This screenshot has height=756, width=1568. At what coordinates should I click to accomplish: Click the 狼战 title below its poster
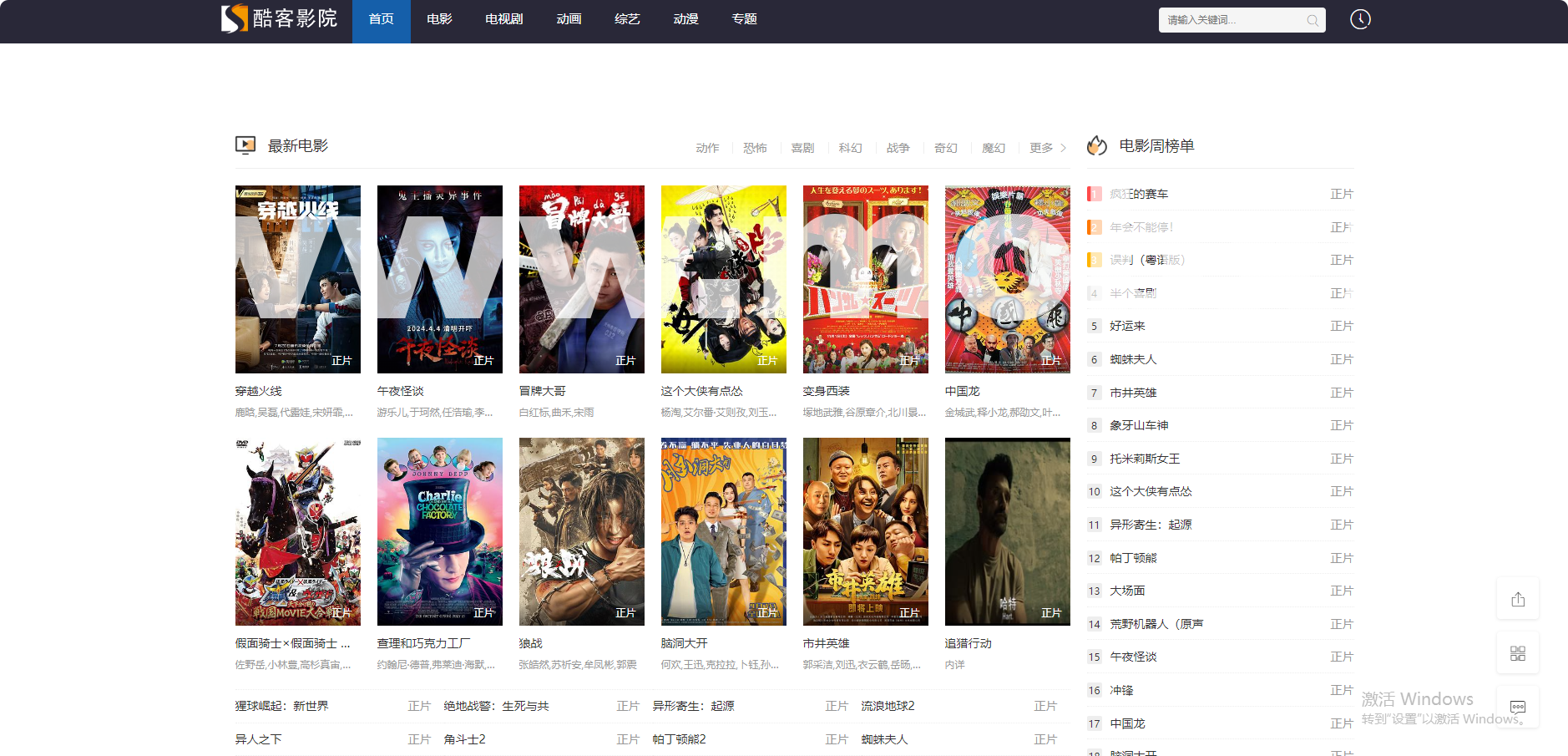tap(531, 643)
